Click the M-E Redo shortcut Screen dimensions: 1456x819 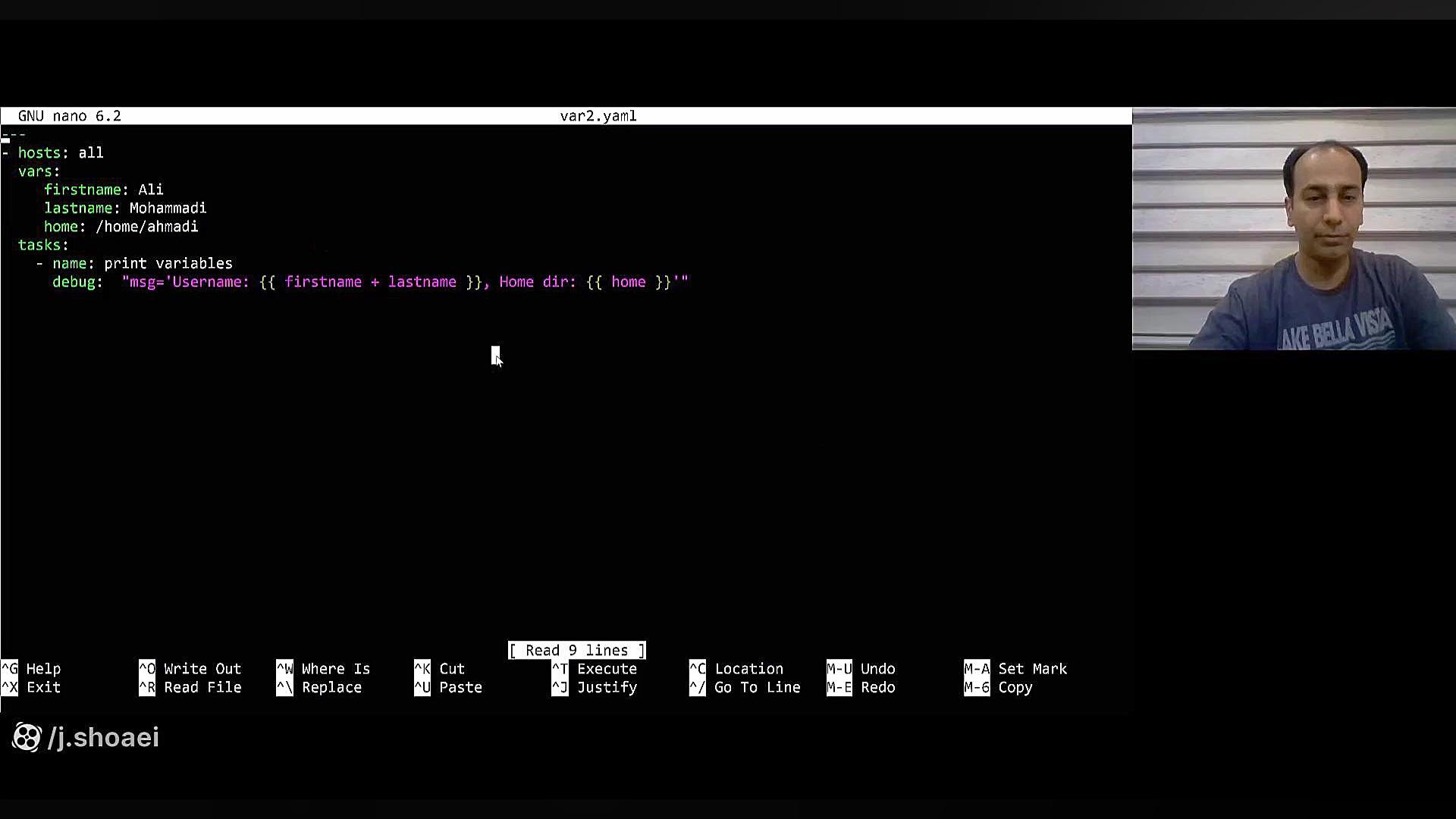point(861,687)
